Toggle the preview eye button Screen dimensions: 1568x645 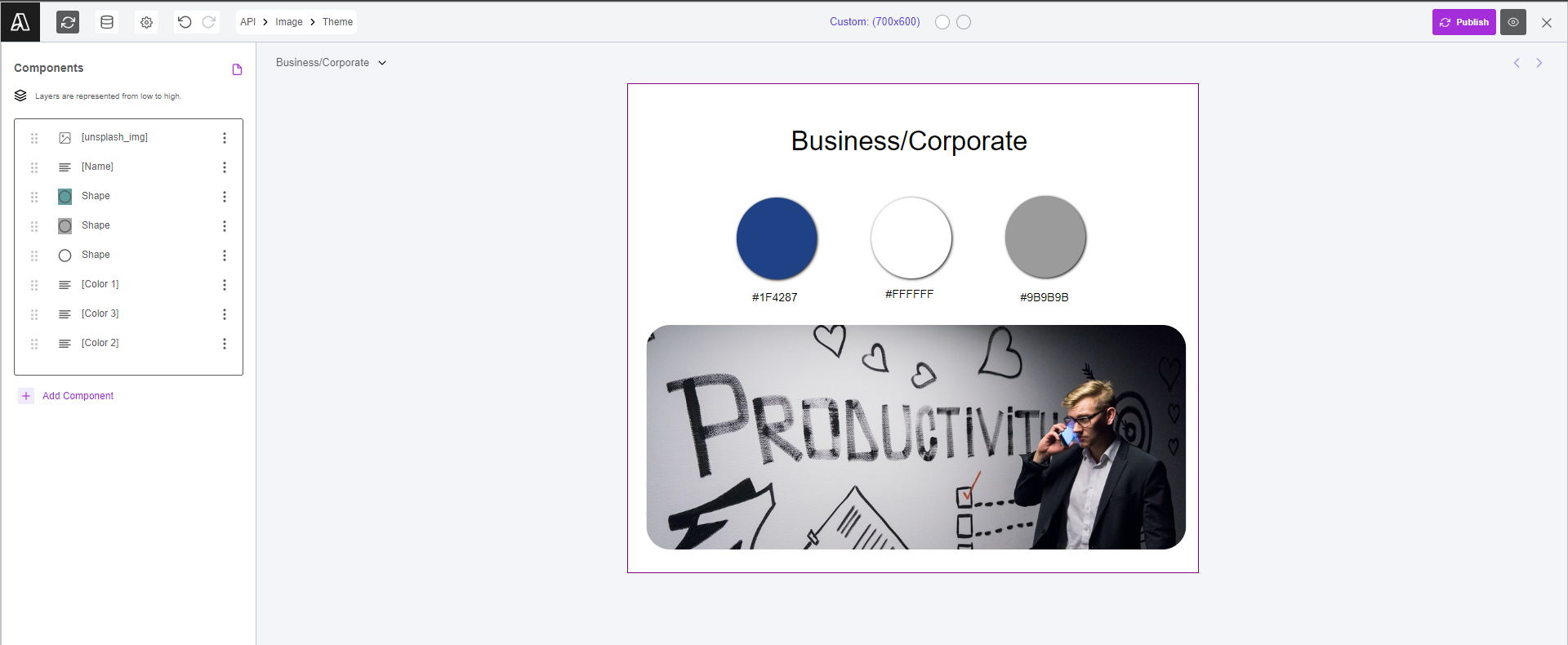1513,22
